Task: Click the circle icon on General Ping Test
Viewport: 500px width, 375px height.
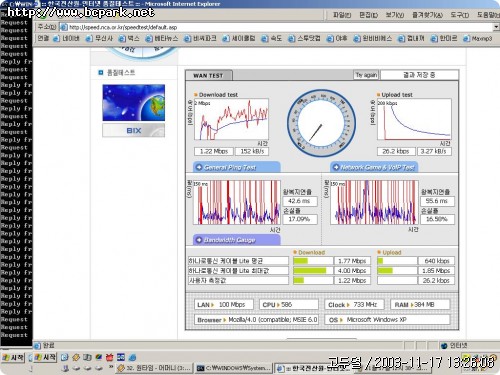Action: 199,167
